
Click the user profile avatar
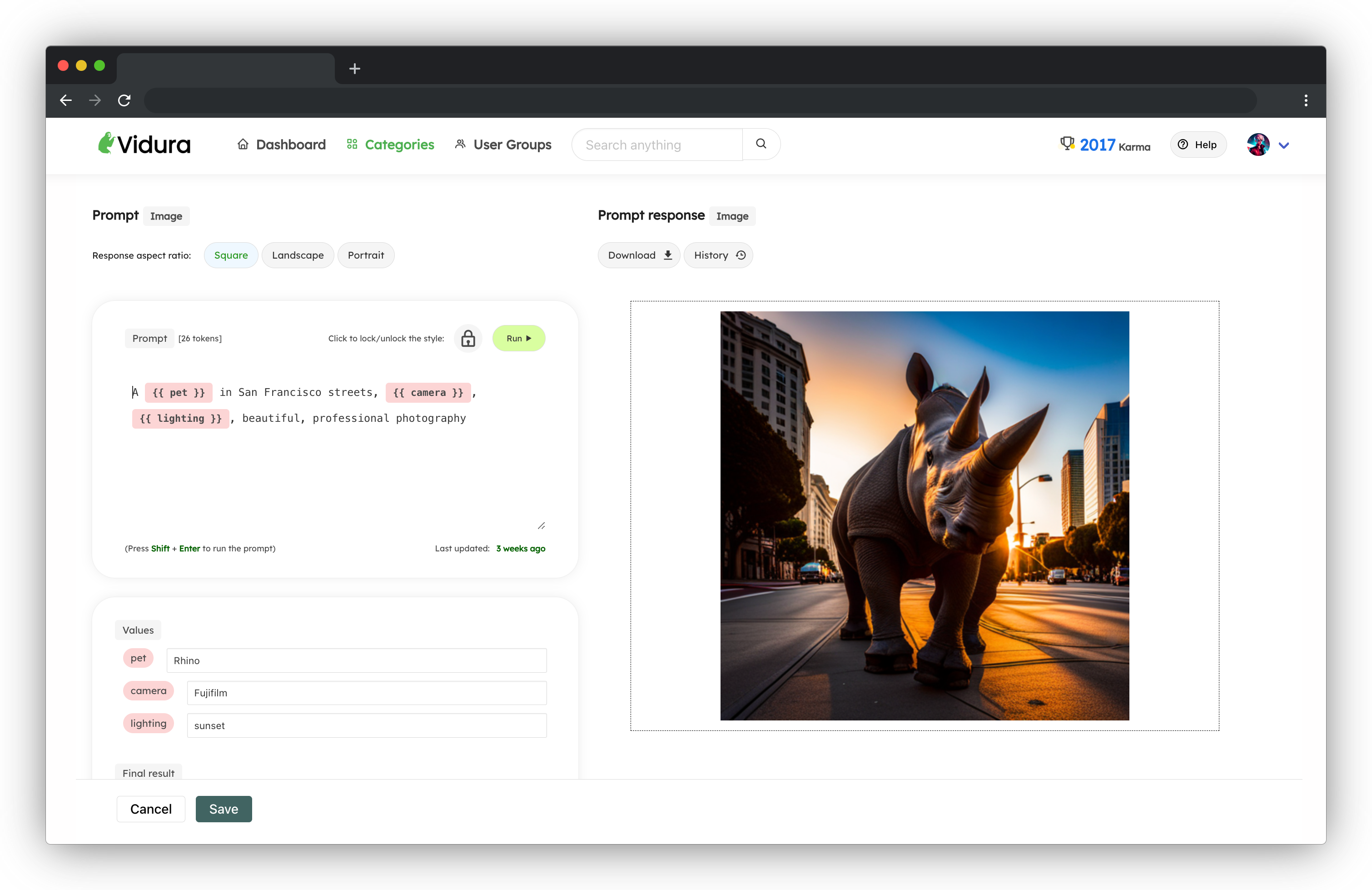click(x=1259, y=144)
